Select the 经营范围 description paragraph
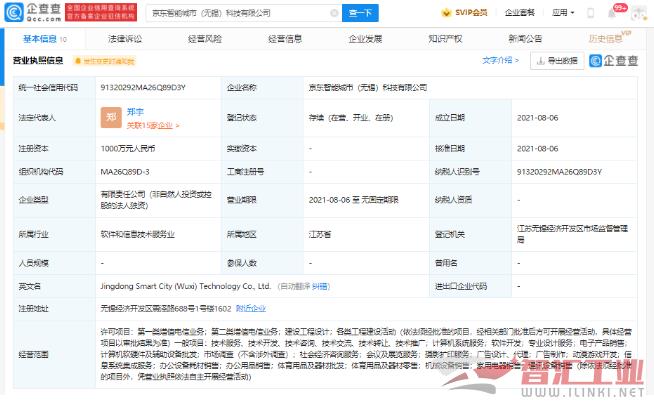Screen dimensions: 654x407 coord(366,354)
